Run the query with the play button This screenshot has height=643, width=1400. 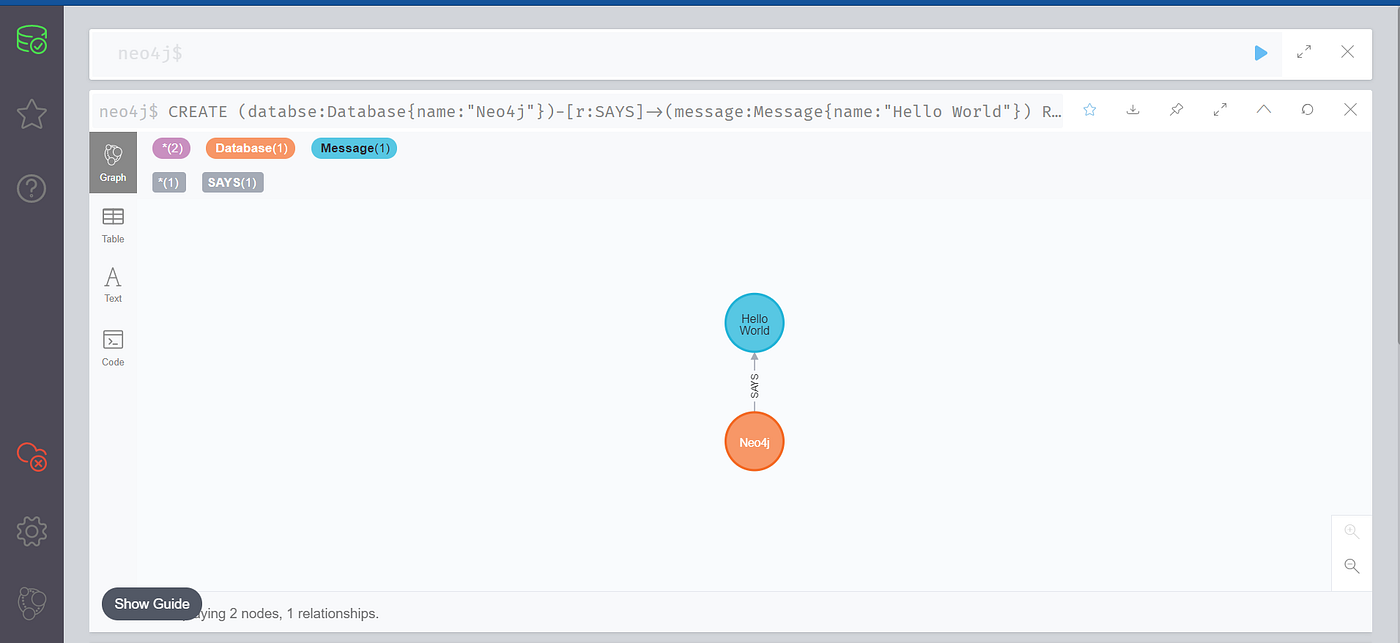[1260, 53]
